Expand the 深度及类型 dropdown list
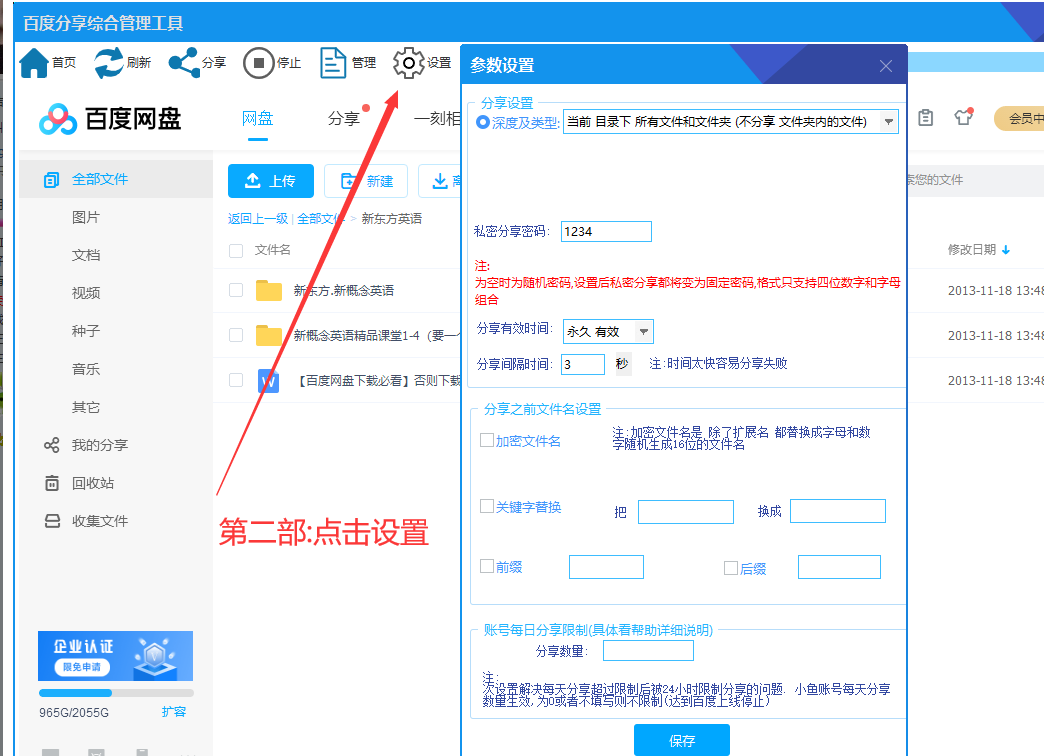Viewport: 1044px width, 756px height. pyautogui.click(x=888, y=122)
